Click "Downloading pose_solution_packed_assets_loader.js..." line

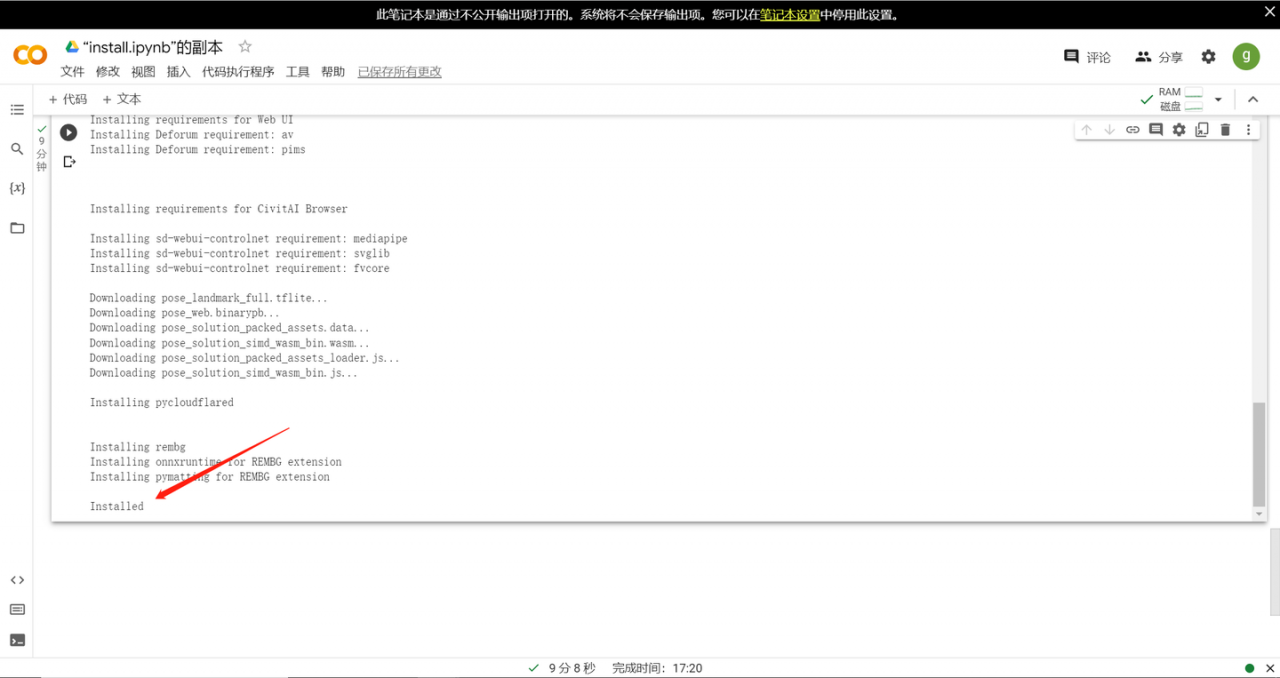[245, 358]
